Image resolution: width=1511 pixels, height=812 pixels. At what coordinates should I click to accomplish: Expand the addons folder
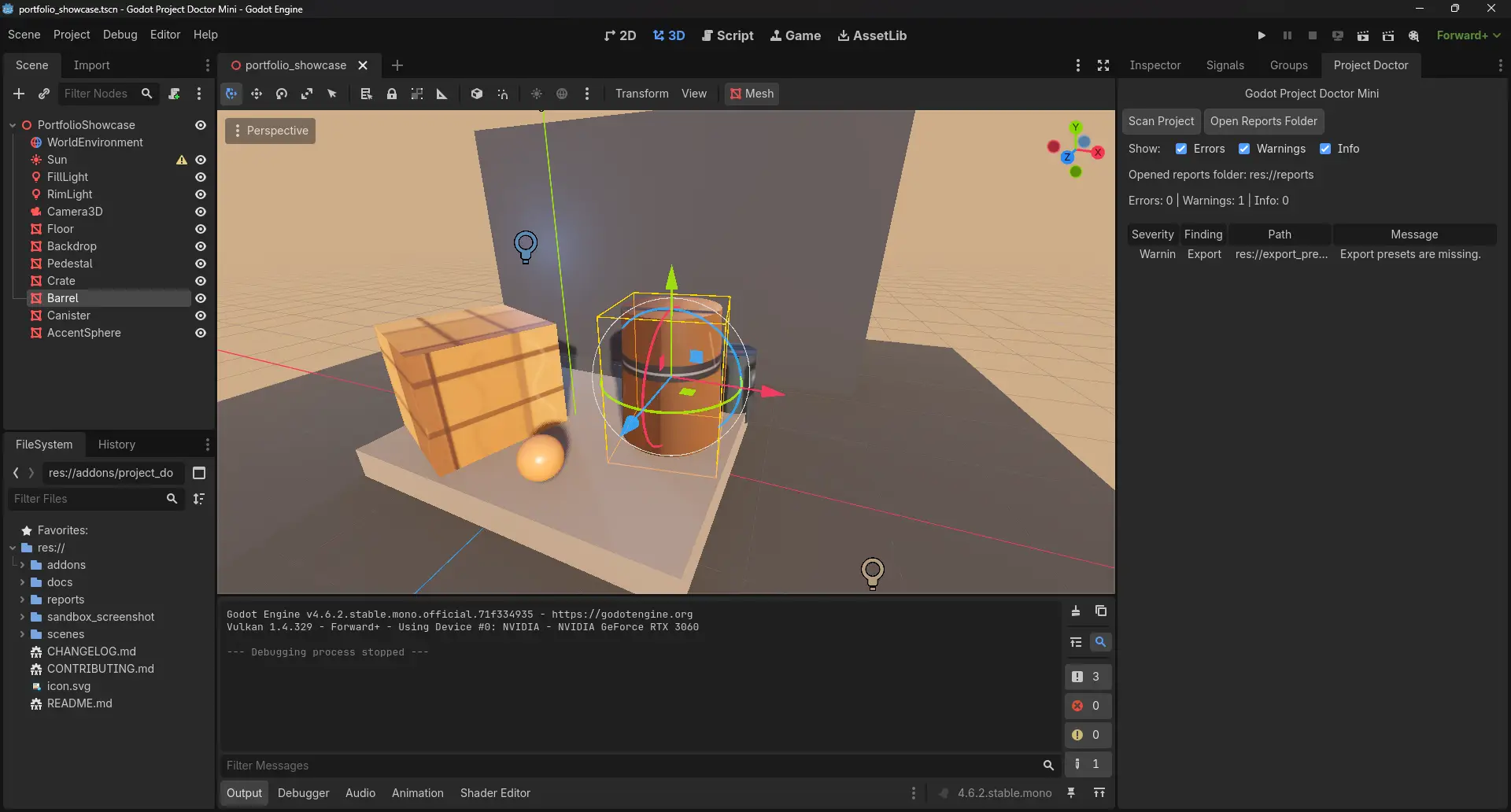pos(22,565)
